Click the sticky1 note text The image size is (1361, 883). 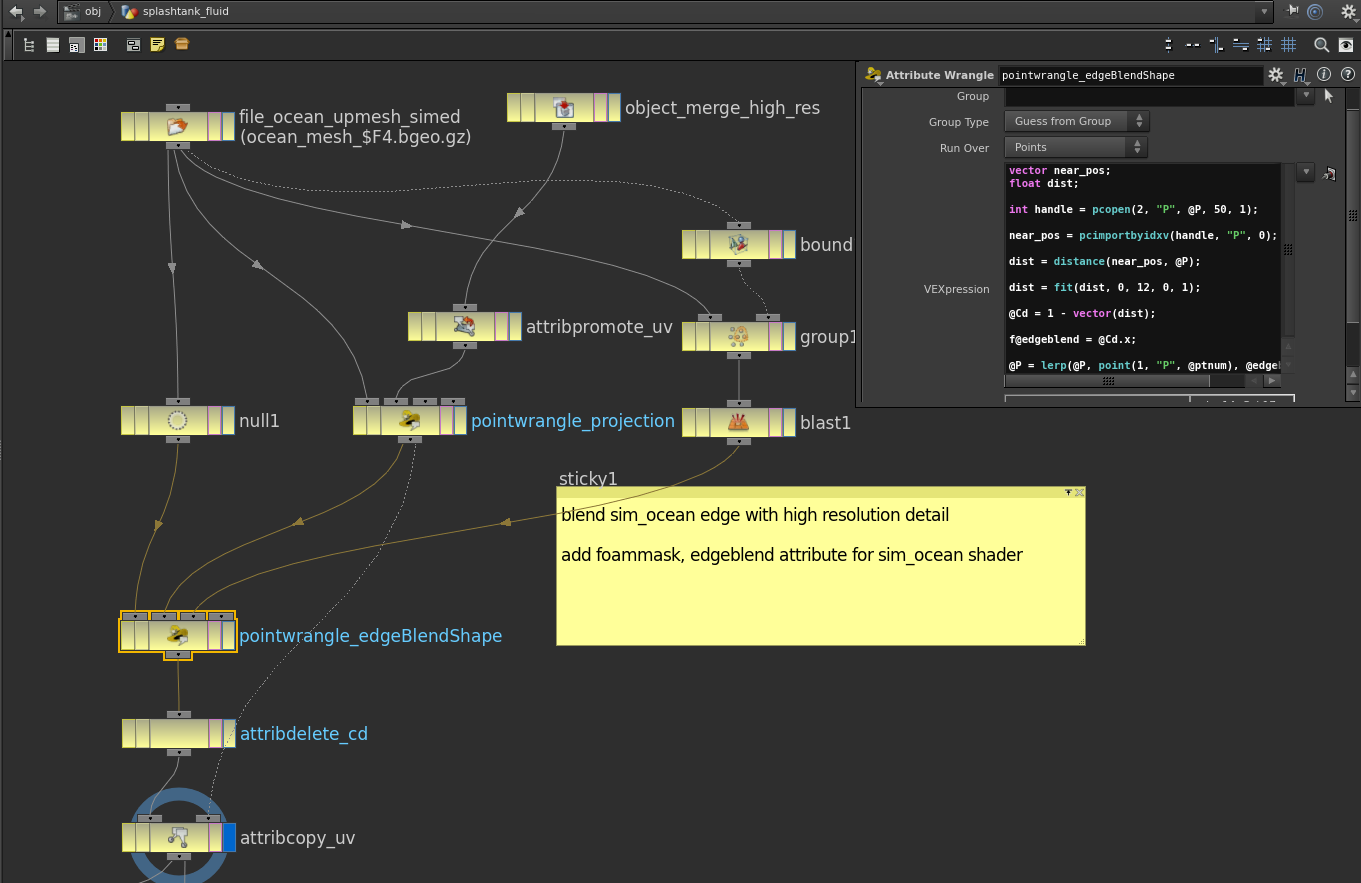(791, 535)
